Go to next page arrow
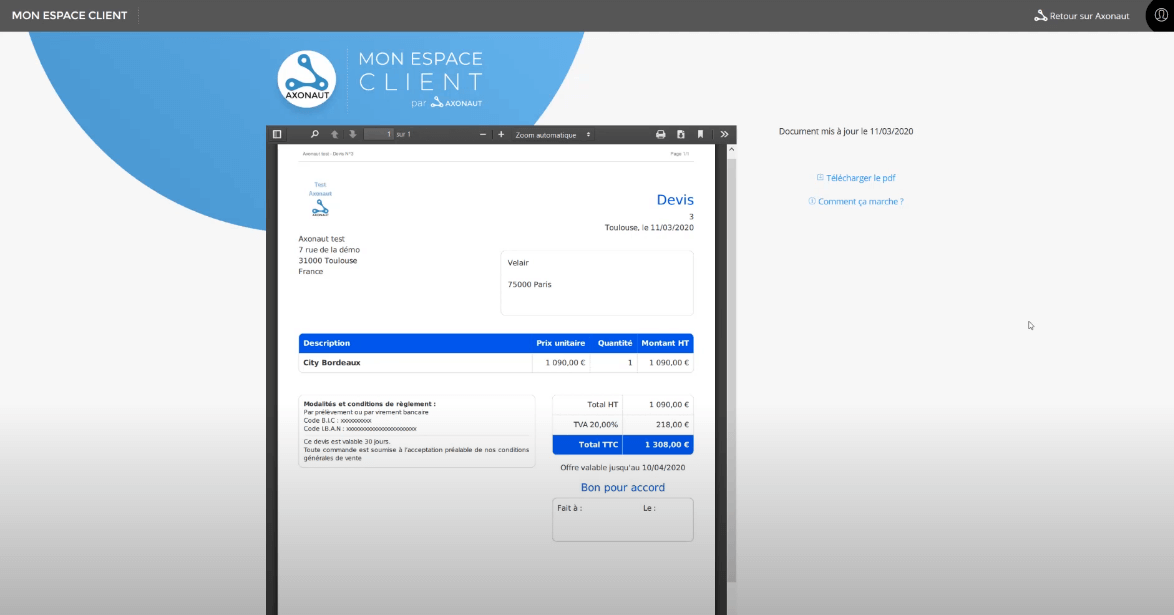1174x615 pixels. pos(353,134)
